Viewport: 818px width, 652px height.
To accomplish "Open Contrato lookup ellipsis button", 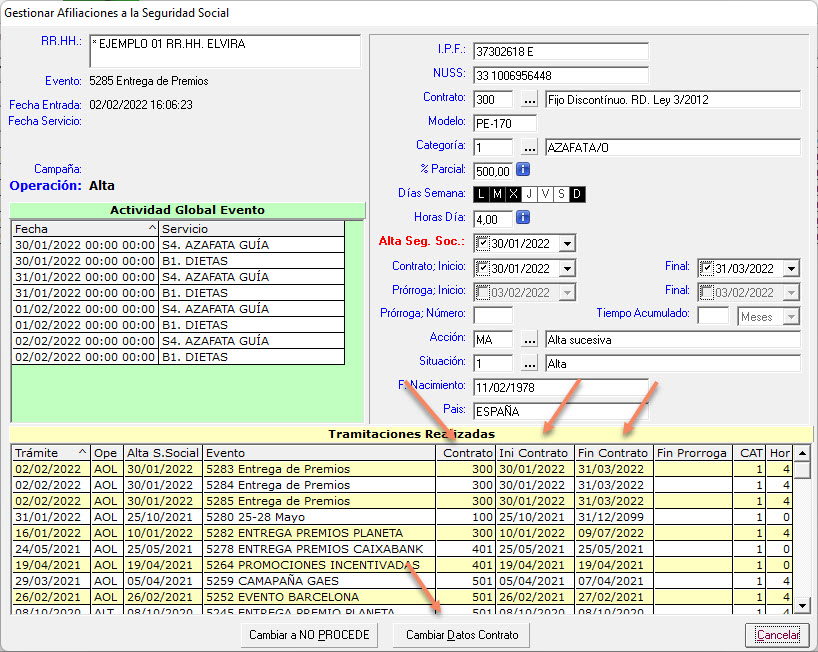I will coord(530,100).
